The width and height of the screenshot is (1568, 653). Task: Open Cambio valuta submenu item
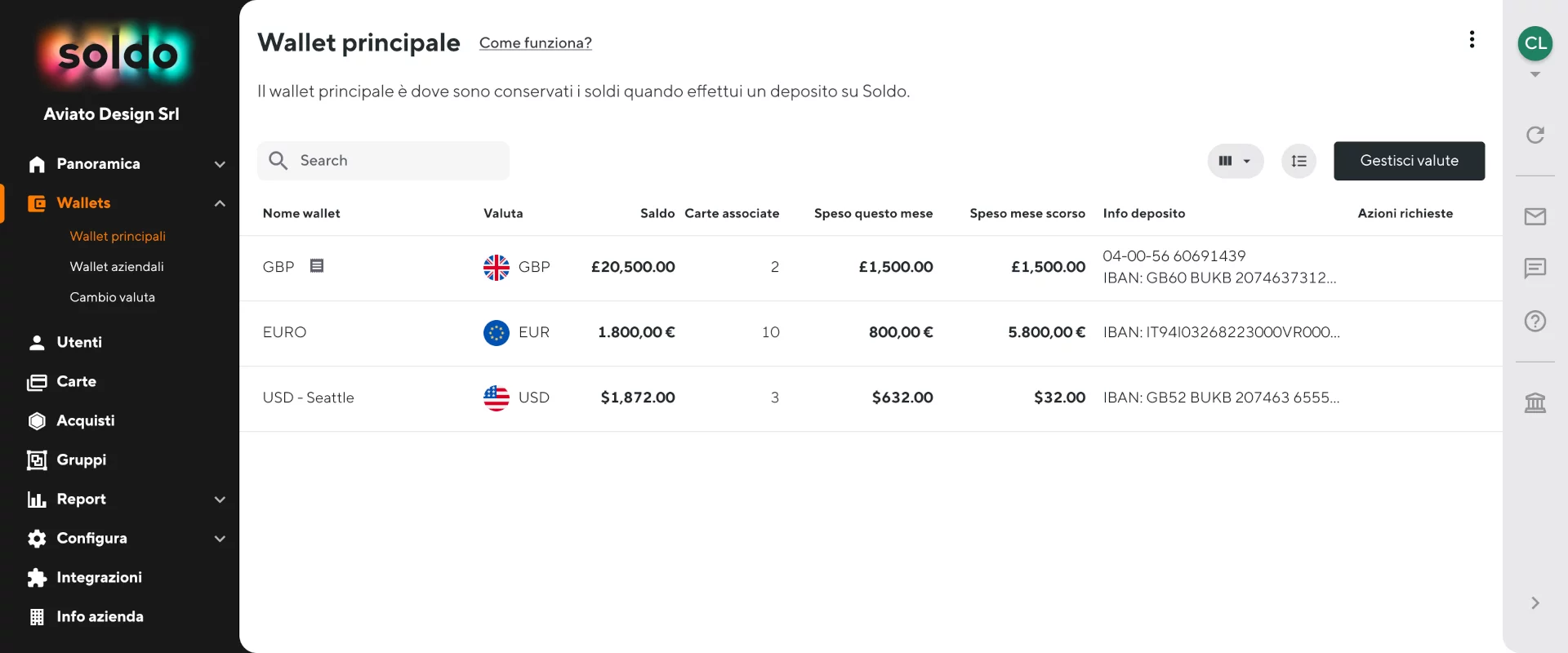click(x=112, y=297)
